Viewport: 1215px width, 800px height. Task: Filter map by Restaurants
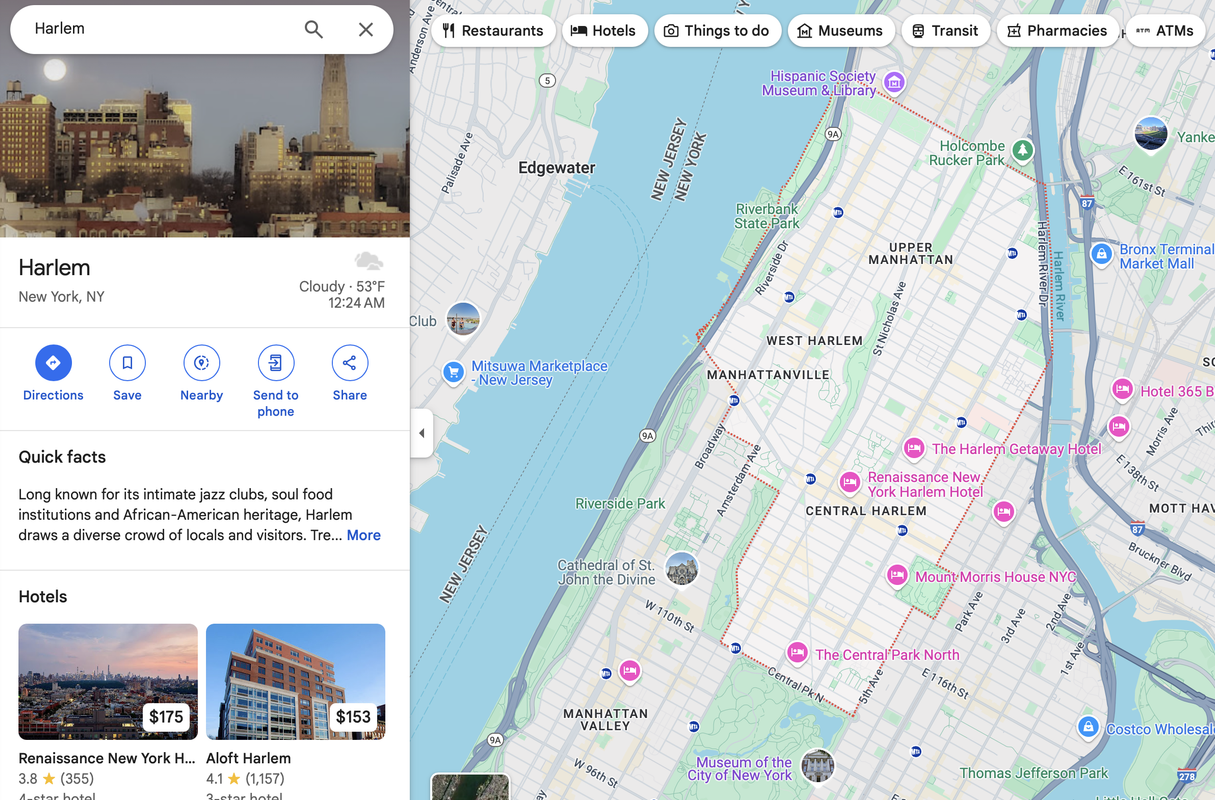click(493, 30)
